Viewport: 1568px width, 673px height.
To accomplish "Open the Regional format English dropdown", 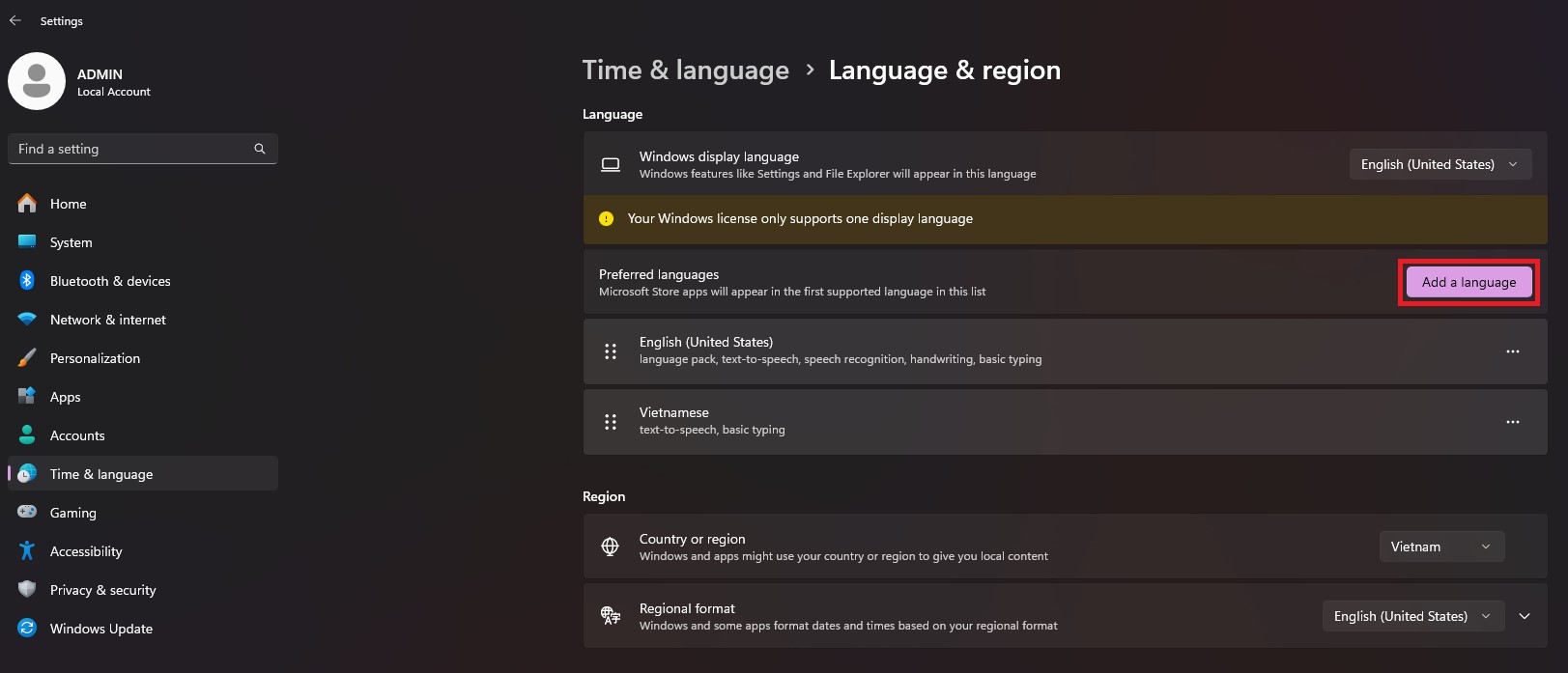I will click(1413, 616).
